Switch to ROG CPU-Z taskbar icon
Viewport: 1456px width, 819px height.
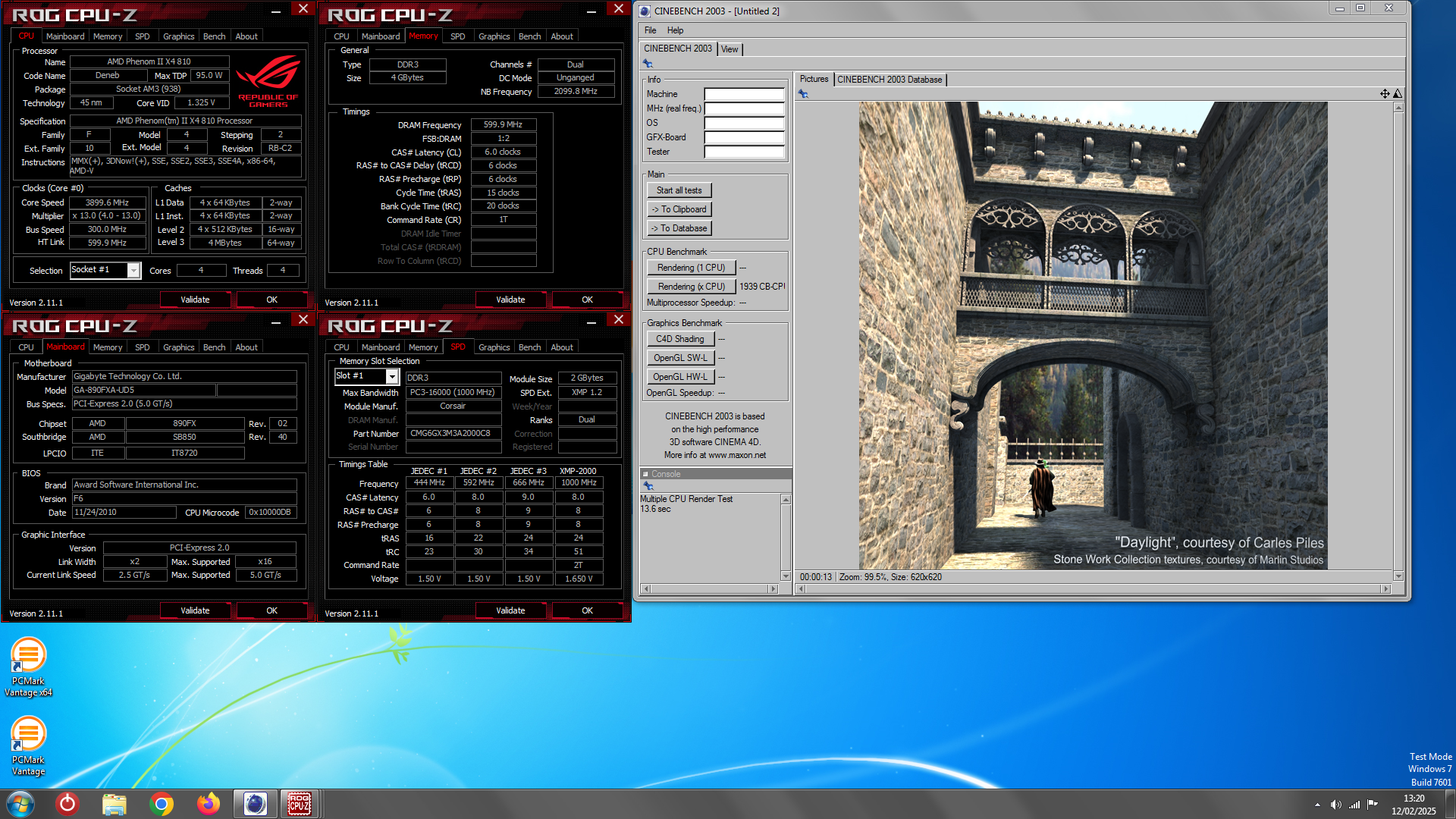(x=299, y=804)
